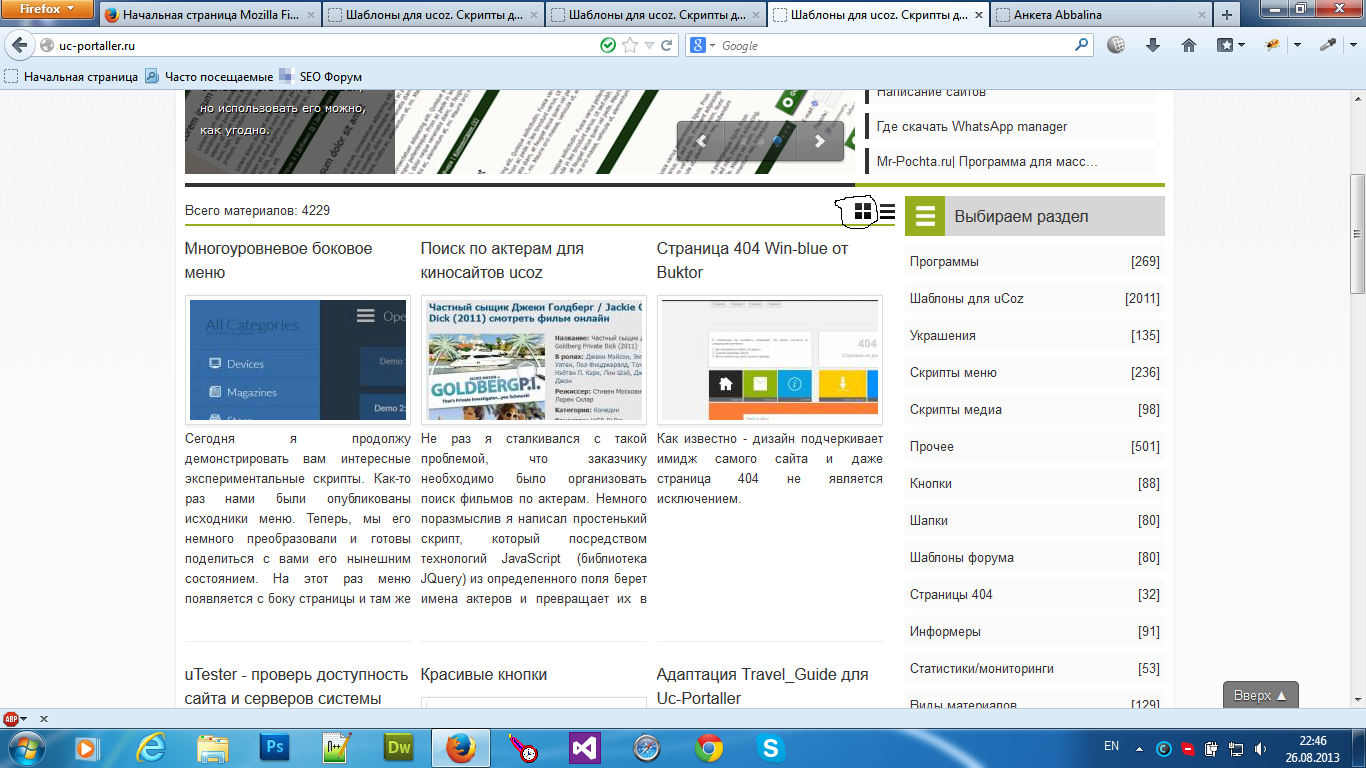Go to Firefox home page icon

click(1189, 45)
